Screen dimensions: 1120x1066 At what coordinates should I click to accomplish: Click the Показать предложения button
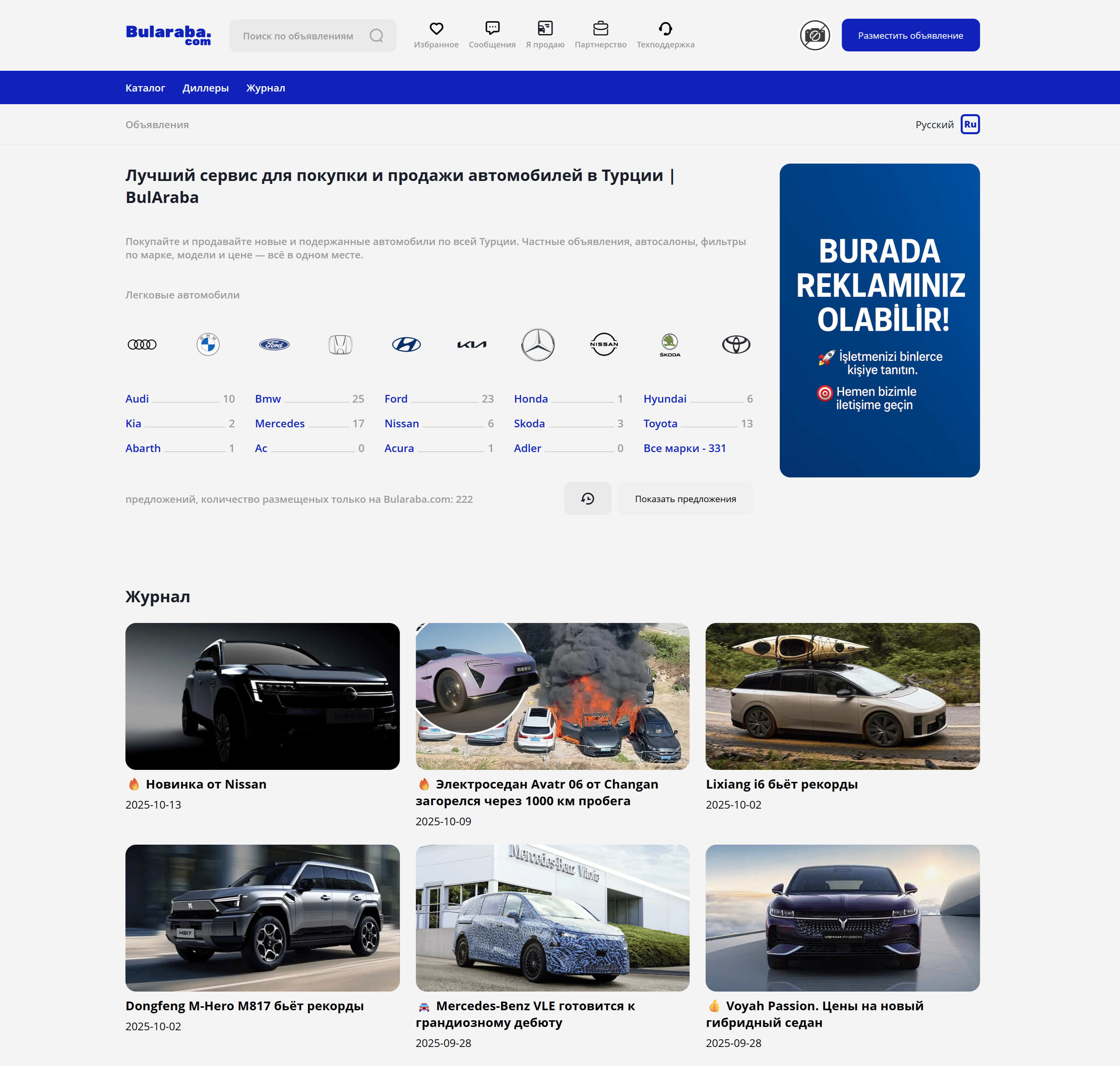click(x=685, y=499)
